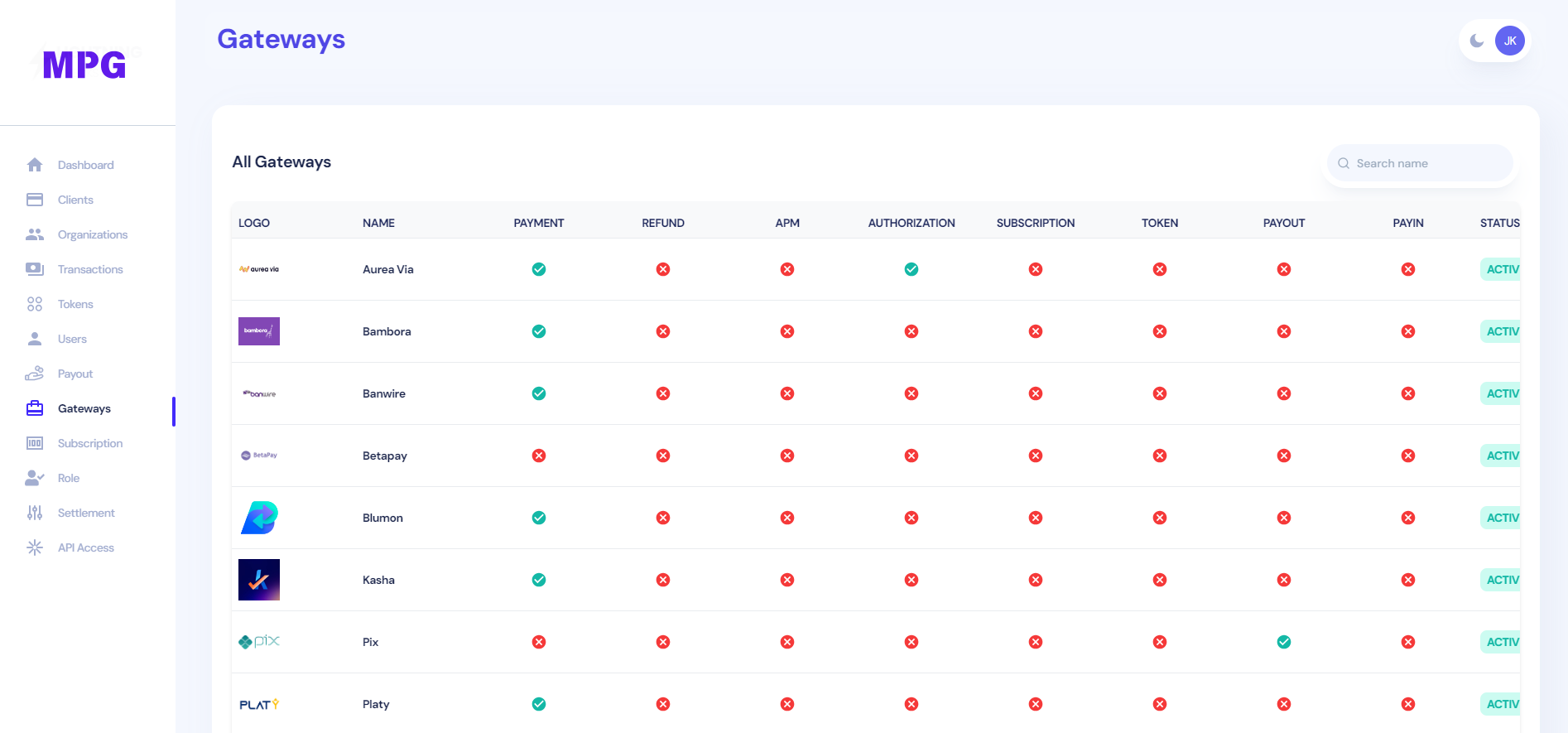Image resolution: width=1568 pixels, height=733 pixels.
Task: Click the Payout hand icon
Action: (35, 374)
